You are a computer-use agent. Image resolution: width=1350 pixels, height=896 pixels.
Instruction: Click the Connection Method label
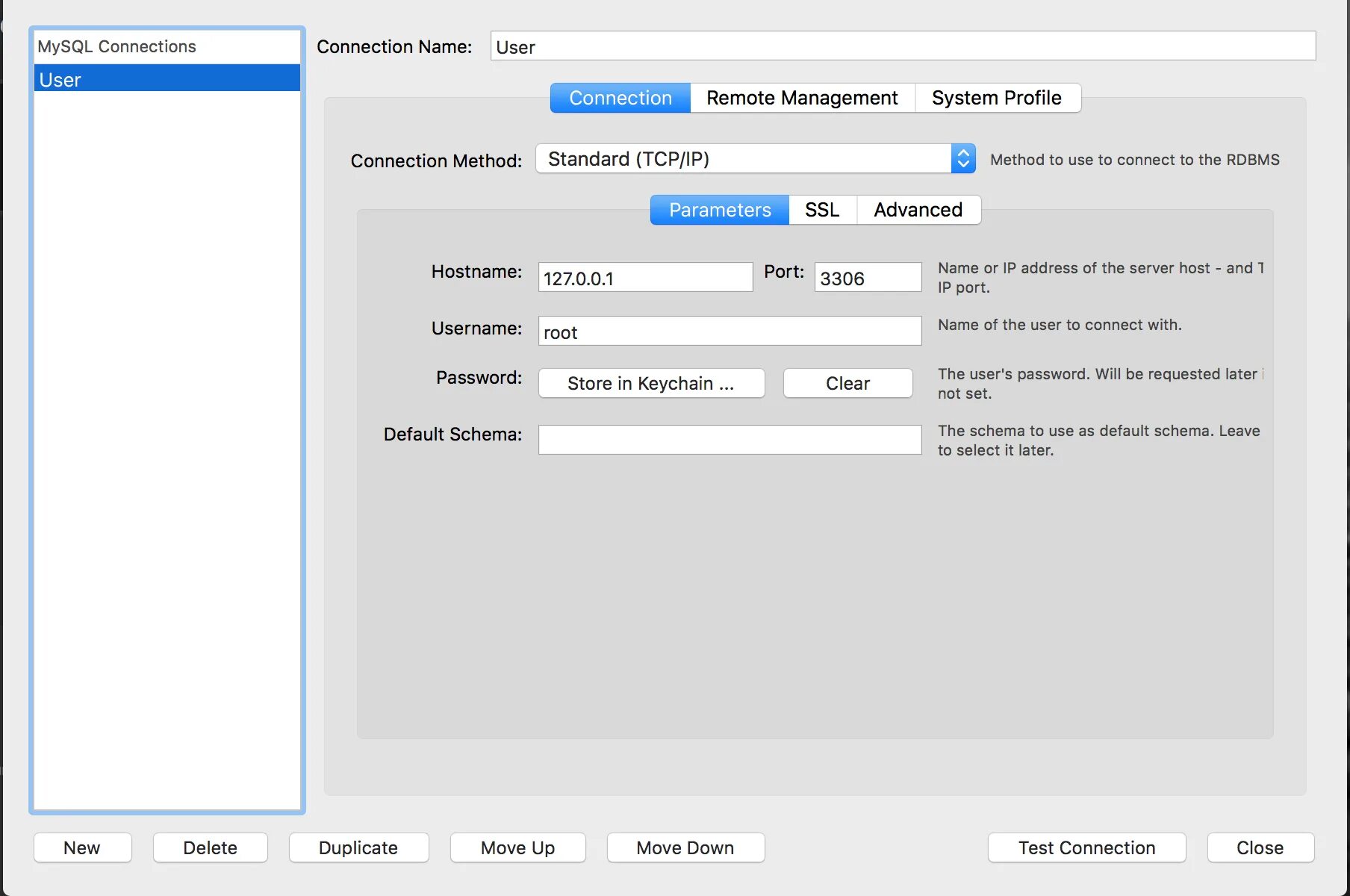coord(436,161)
